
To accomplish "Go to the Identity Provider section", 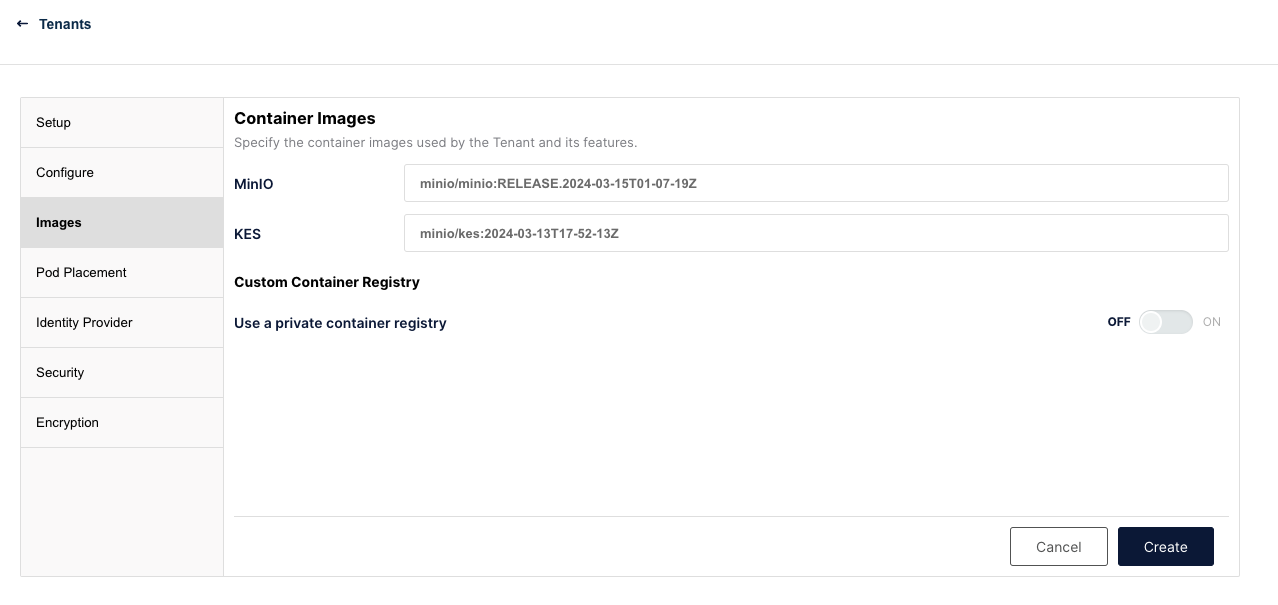I will (122, 323).
